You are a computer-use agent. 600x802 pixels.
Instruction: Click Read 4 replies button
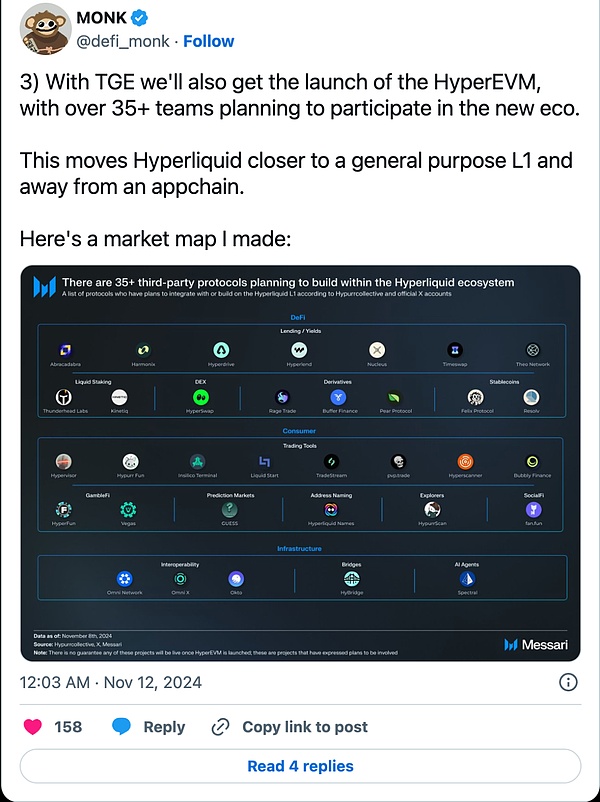[x=300, y=766]
